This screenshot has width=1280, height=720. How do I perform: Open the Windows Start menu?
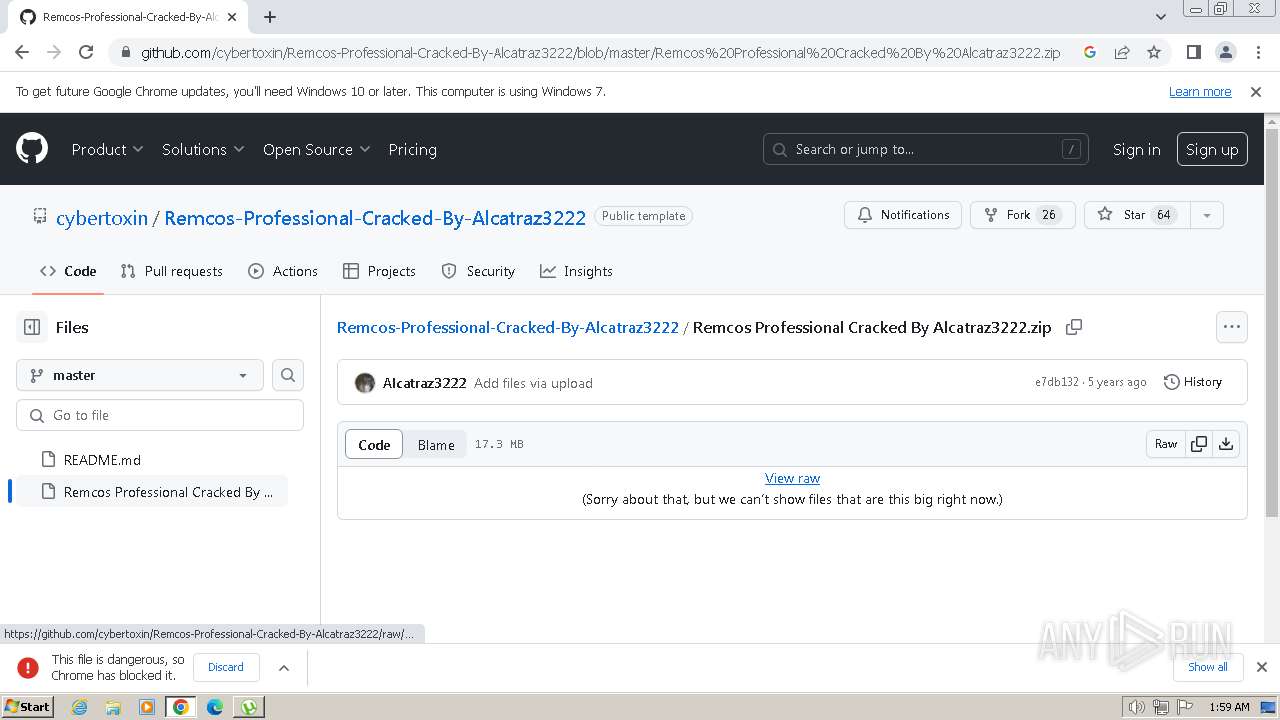(28, 706)
